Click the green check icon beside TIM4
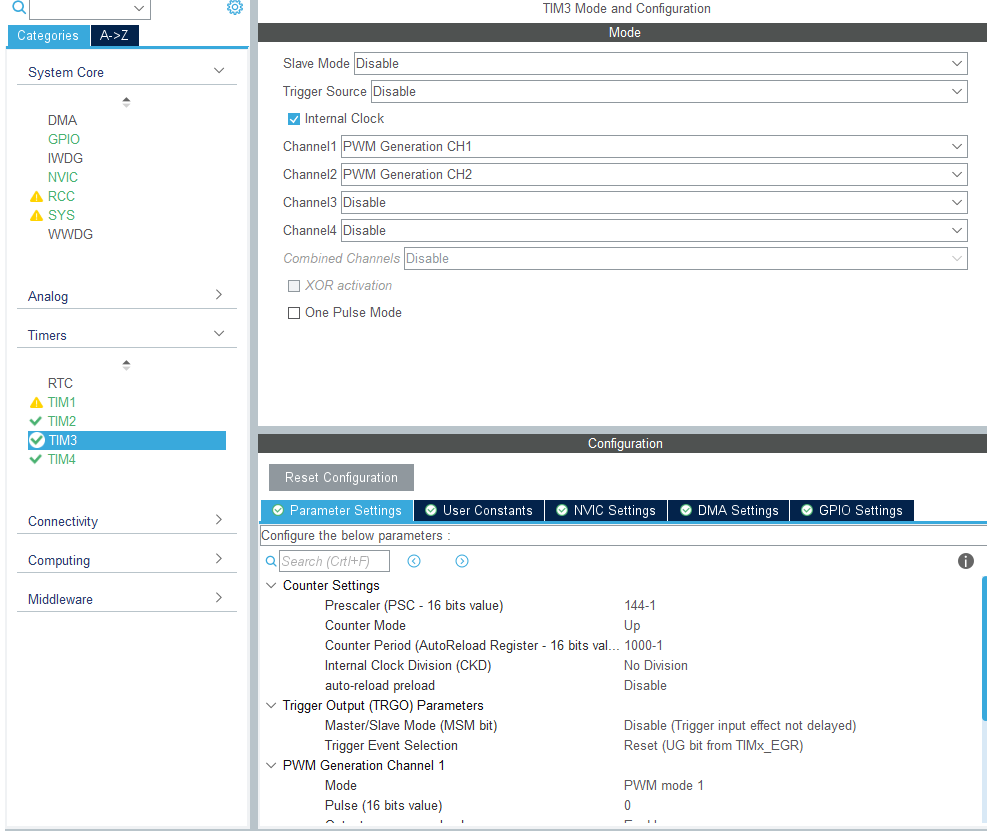The width and height of the screenshot is (987, 833). point(37,460)
